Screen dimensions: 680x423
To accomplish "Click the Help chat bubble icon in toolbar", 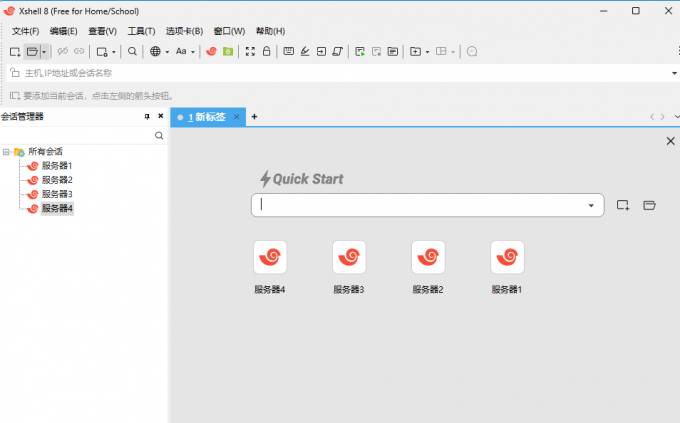I will (472, 52).
